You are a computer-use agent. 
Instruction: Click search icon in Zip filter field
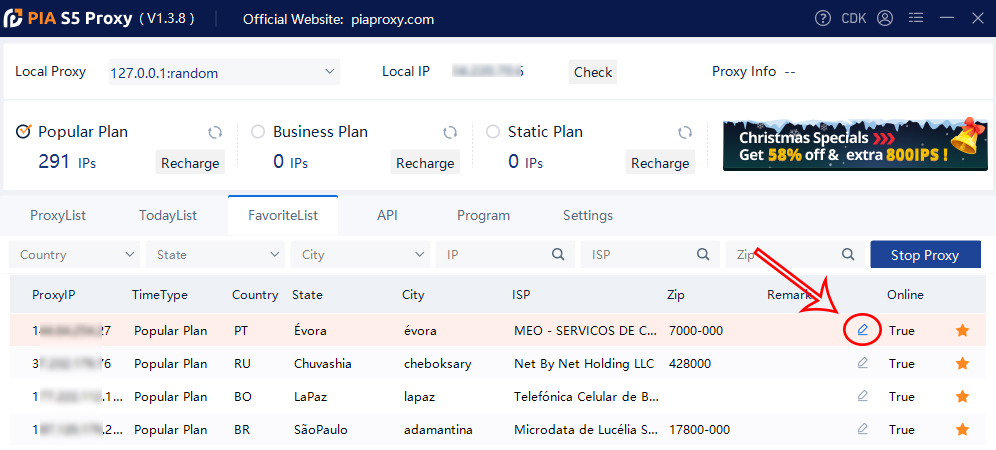point(848,254)
